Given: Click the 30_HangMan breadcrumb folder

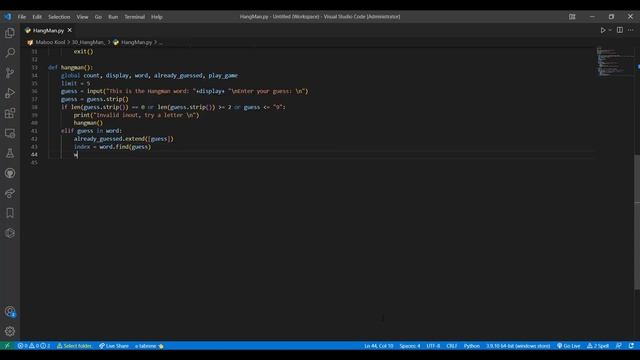Looking at the screenshot, I should pos(88,42).
